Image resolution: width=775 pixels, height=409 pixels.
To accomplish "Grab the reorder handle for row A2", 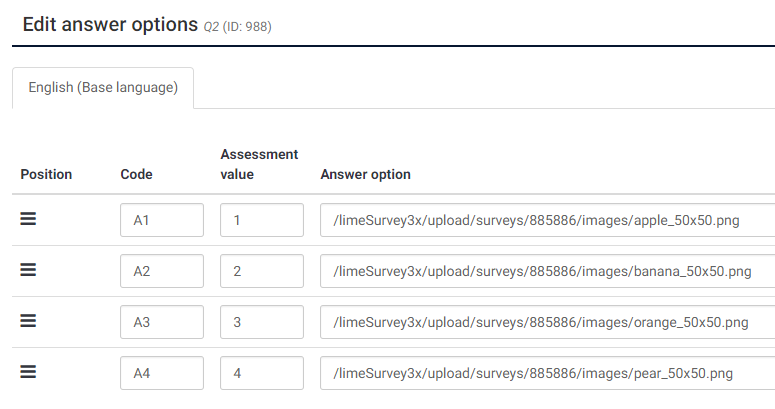I will (x=29, y=270).
